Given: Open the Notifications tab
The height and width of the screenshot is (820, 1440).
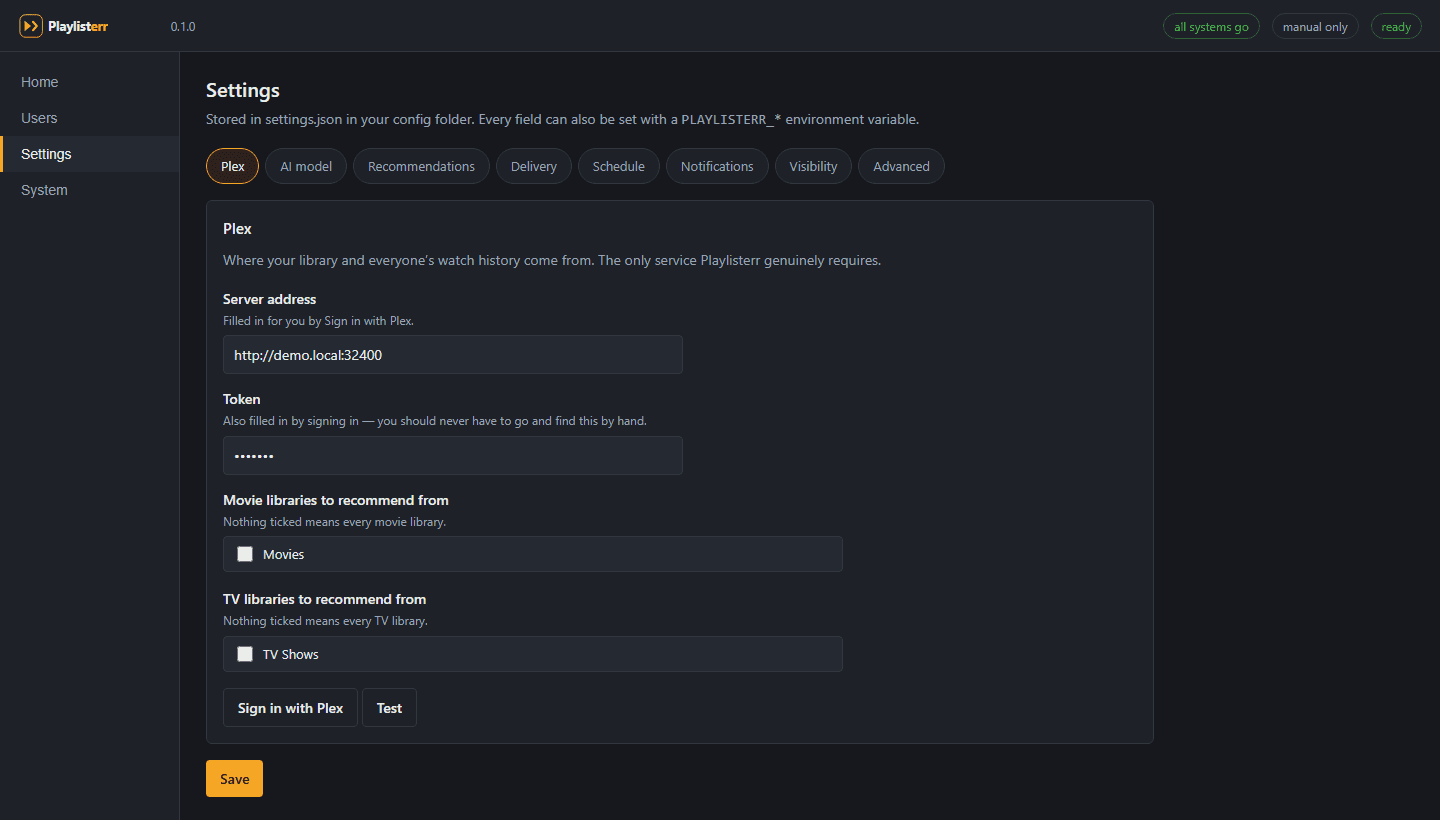Looking at the screenshot, I should (x=717, y=166).
